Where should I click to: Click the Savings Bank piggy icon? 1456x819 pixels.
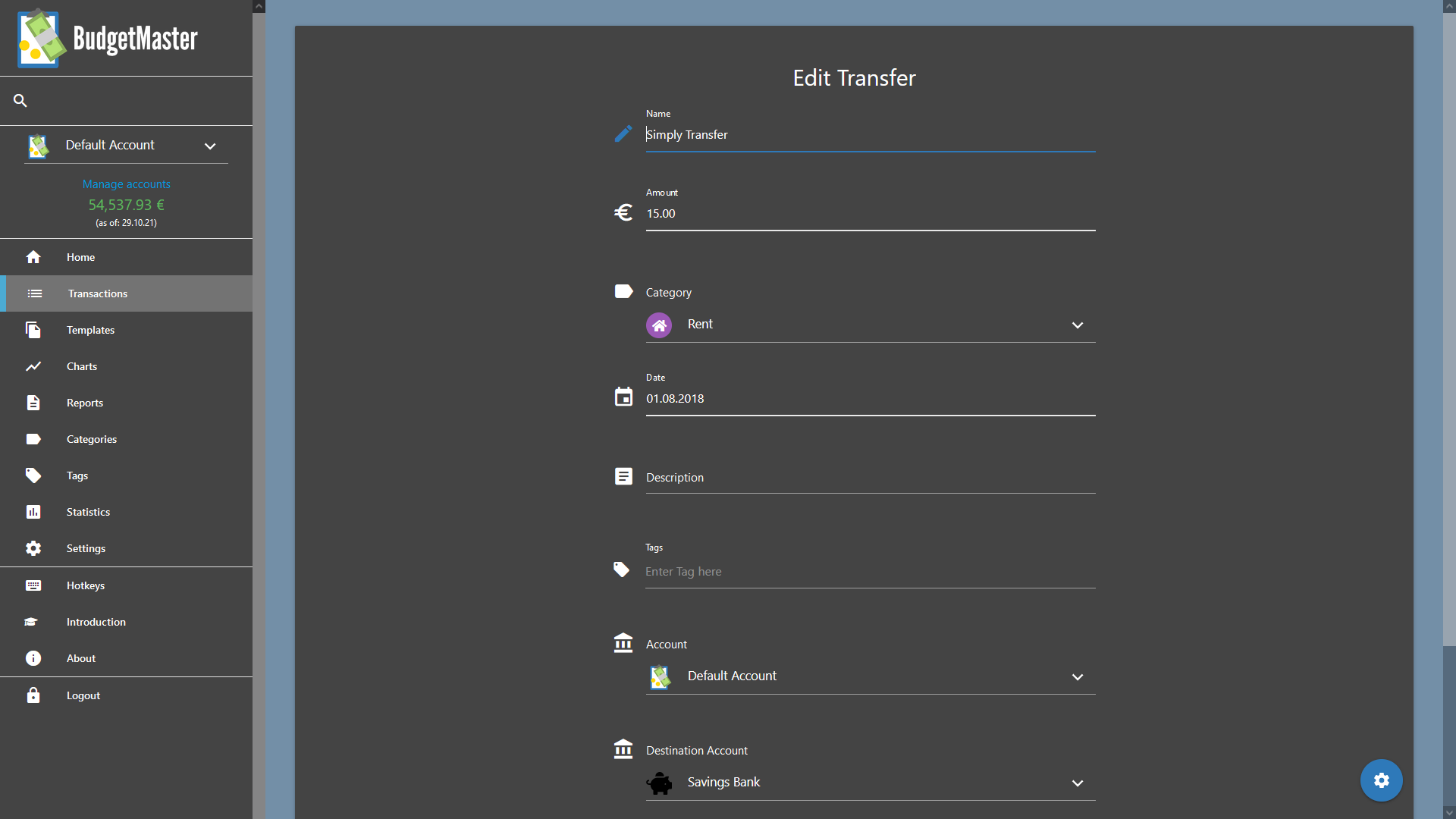pos(660,783)
